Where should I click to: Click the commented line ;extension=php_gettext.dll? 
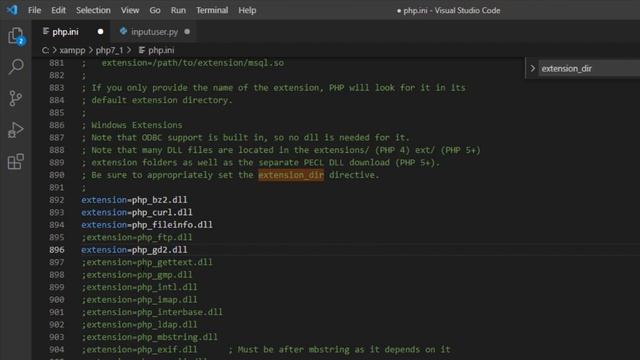(147, 262)
